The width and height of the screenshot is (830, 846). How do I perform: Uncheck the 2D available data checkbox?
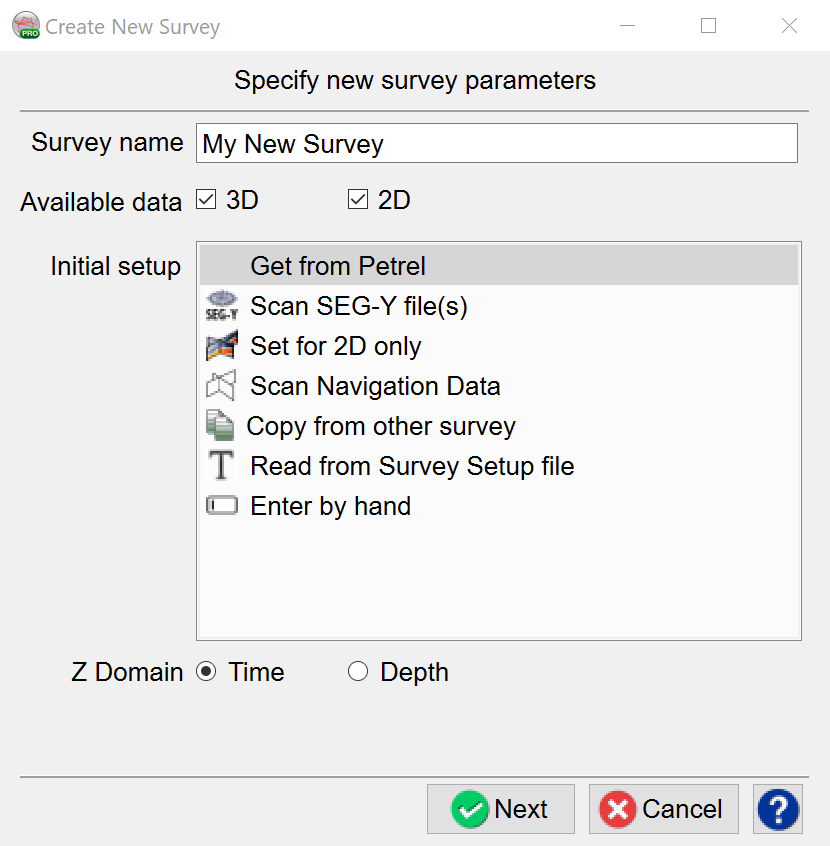(358, 200)
